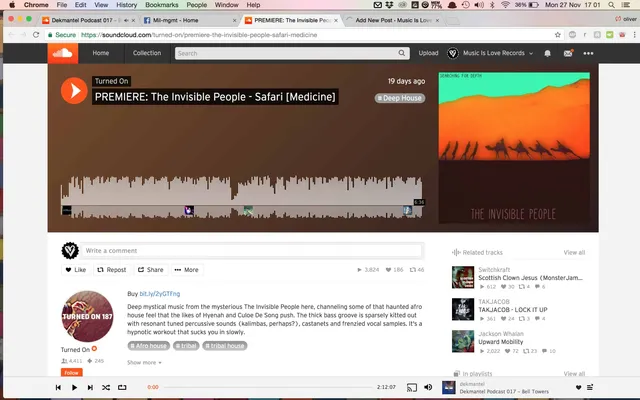Viewport: 640px width, 400px height.
Task: Open TAKJACOB - LOCK IT UP track
Action: (x=513, y=310)
